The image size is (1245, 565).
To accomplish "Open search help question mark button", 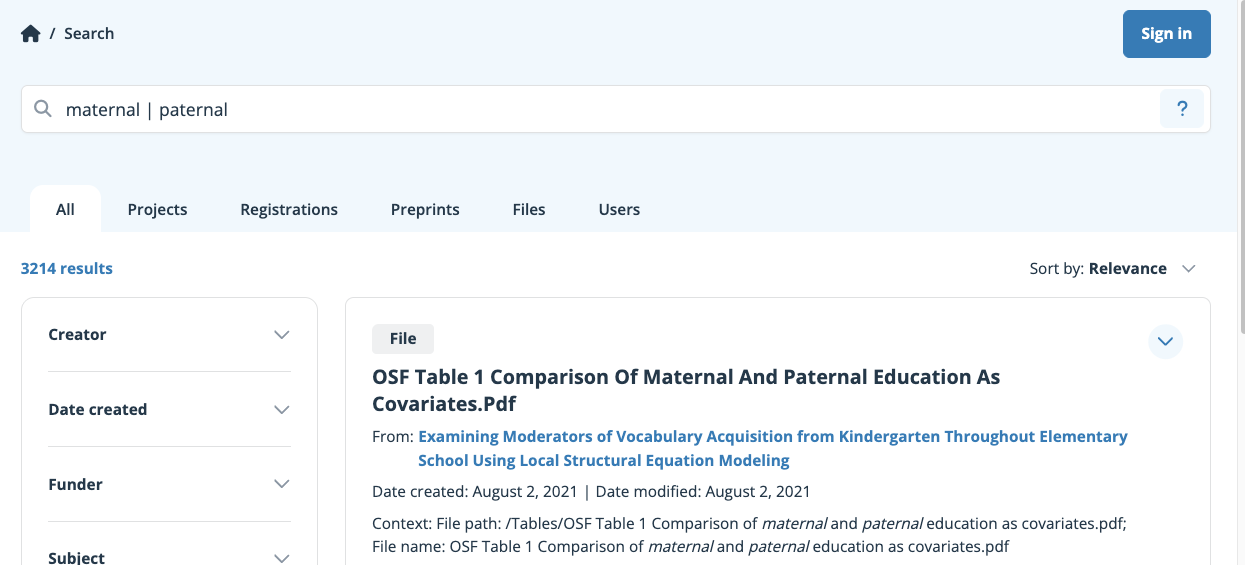I will pyautogui.click(x=1182, y=109).
